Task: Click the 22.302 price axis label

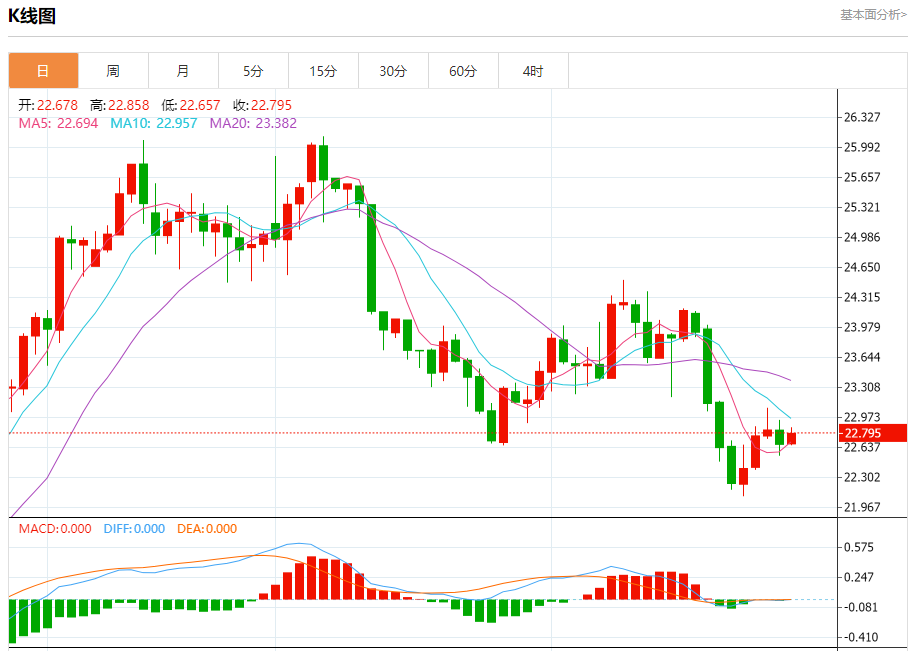Action: 862,477
